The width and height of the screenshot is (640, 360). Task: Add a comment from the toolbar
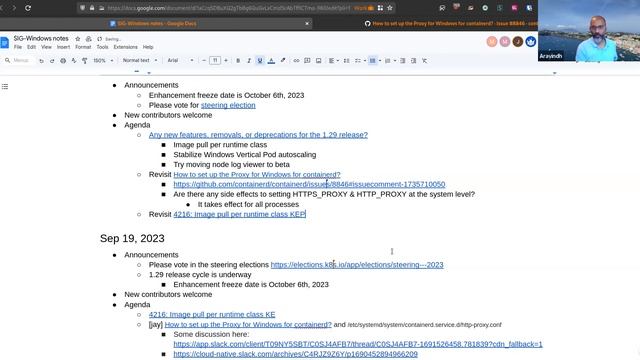click(x=307, y=60)
